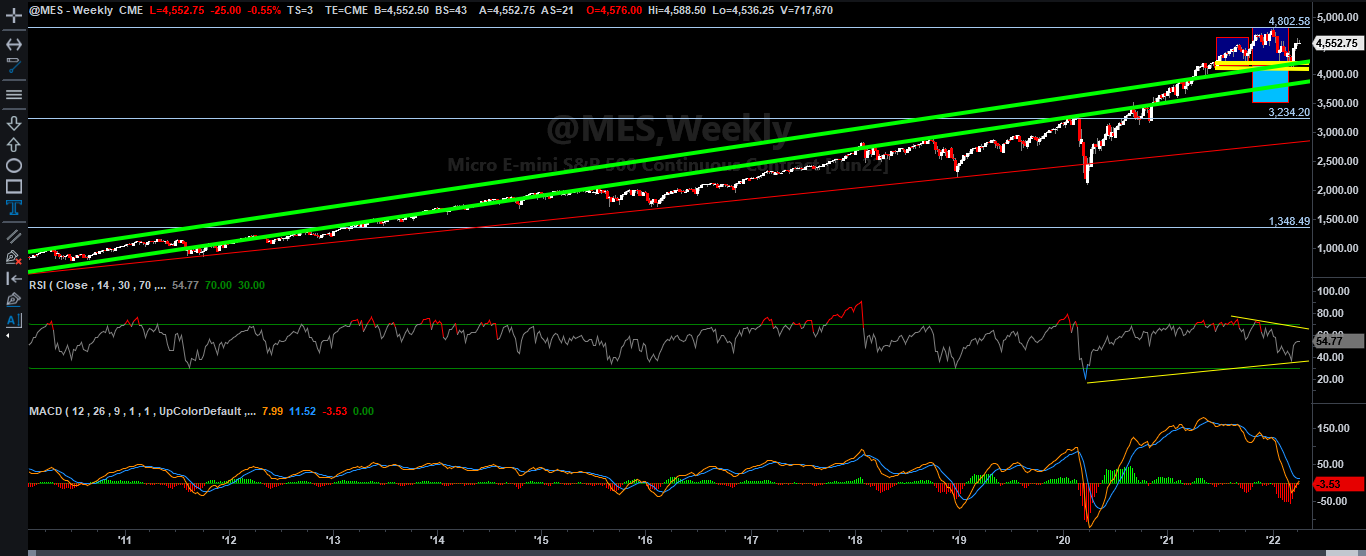
Task: Click the 4,802.58 horizontal line label
Action: tap(1288, 21)
